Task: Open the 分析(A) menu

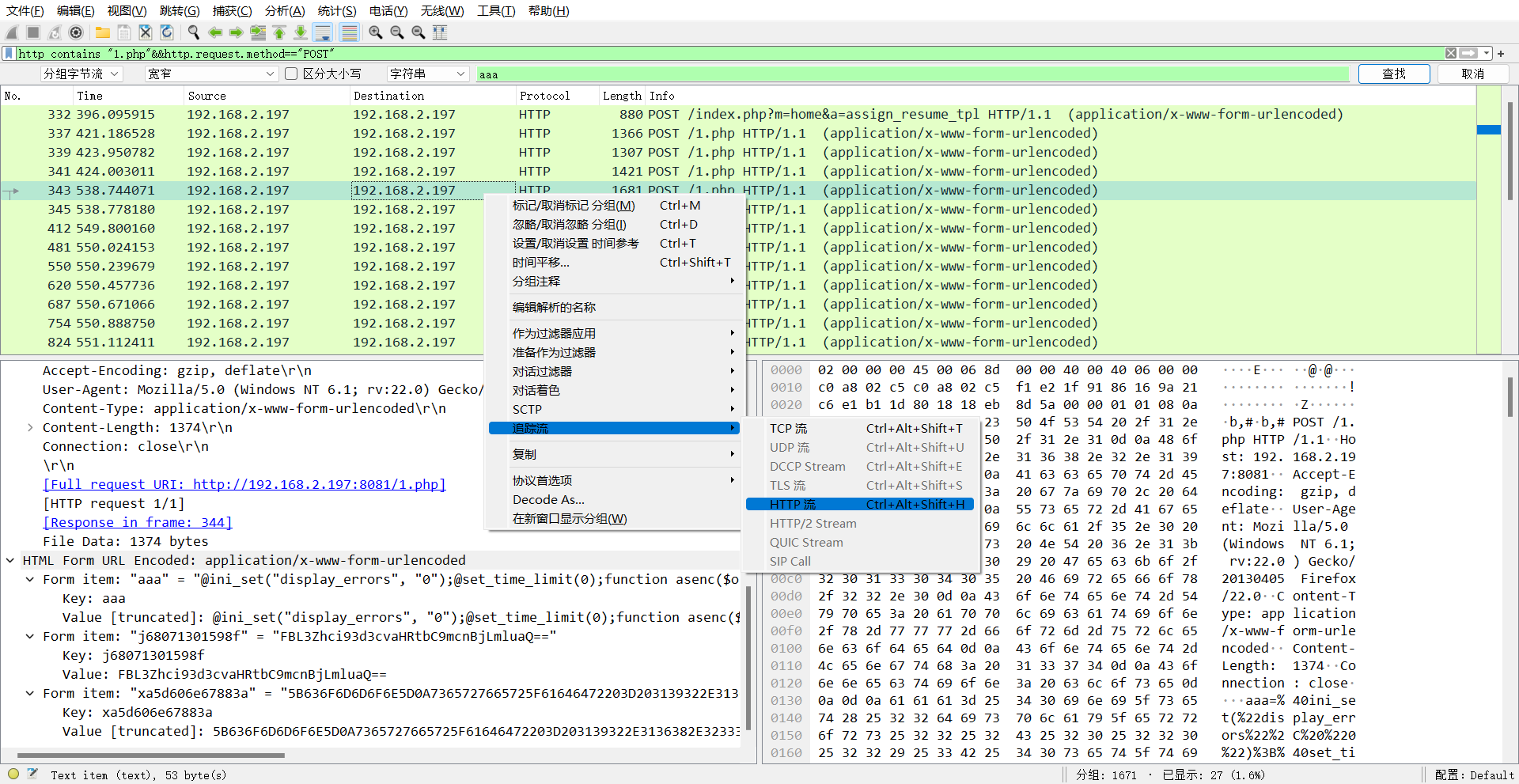Action: click(x=285, y=10)
